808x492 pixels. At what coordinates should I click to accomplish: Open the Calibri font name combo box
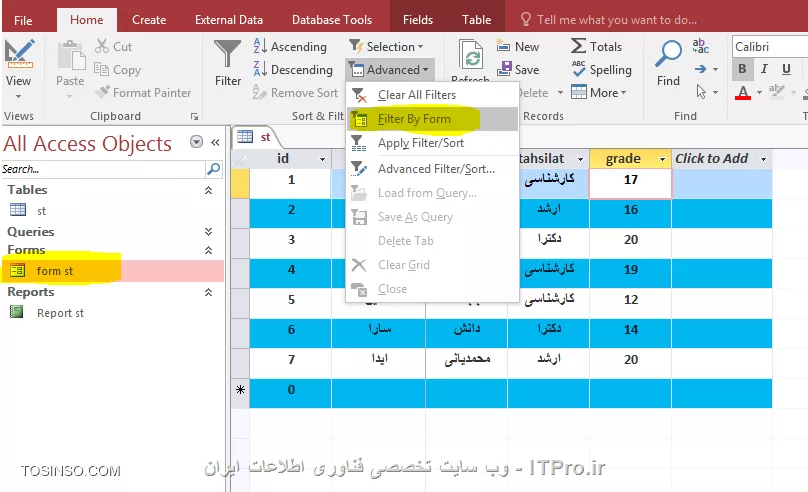(x=770, y=47)
